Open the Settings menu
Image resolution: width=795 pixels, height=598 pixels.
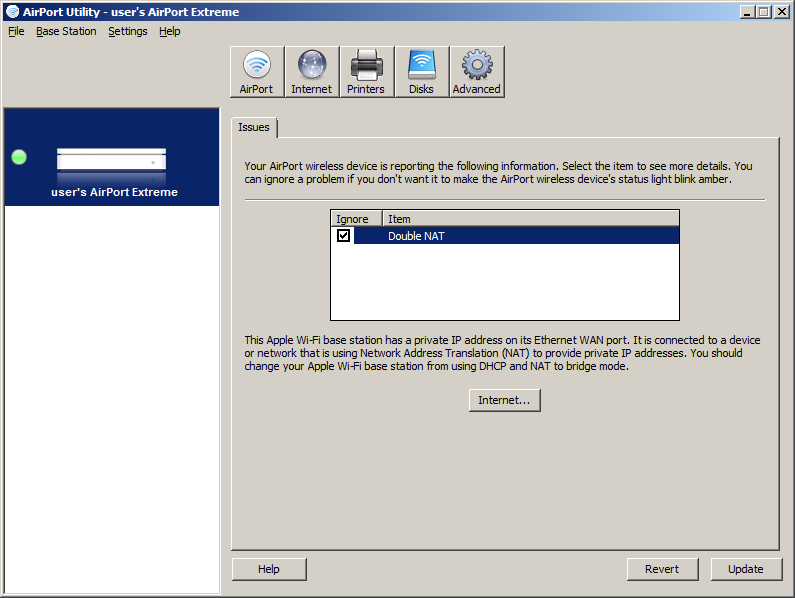tap(128, 31)
